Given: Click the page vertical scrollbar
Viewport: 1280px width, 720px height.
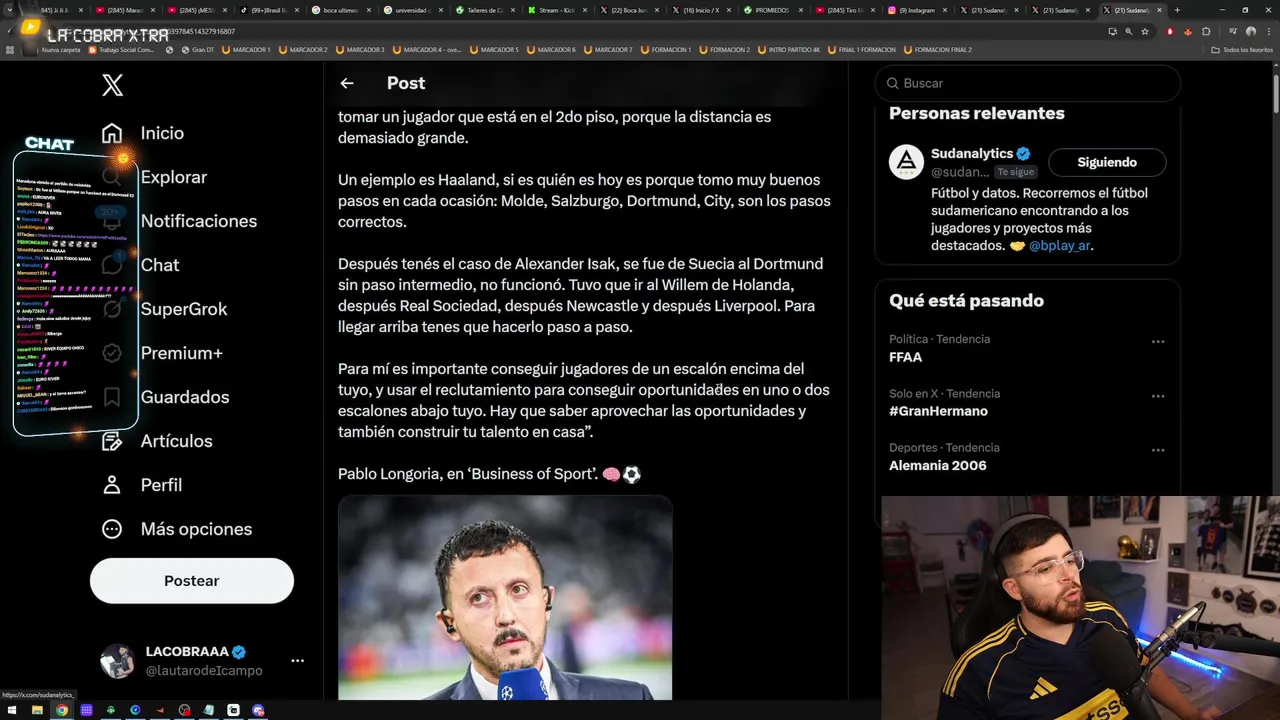Looking at the screenshot, I should pos(1275,95).
